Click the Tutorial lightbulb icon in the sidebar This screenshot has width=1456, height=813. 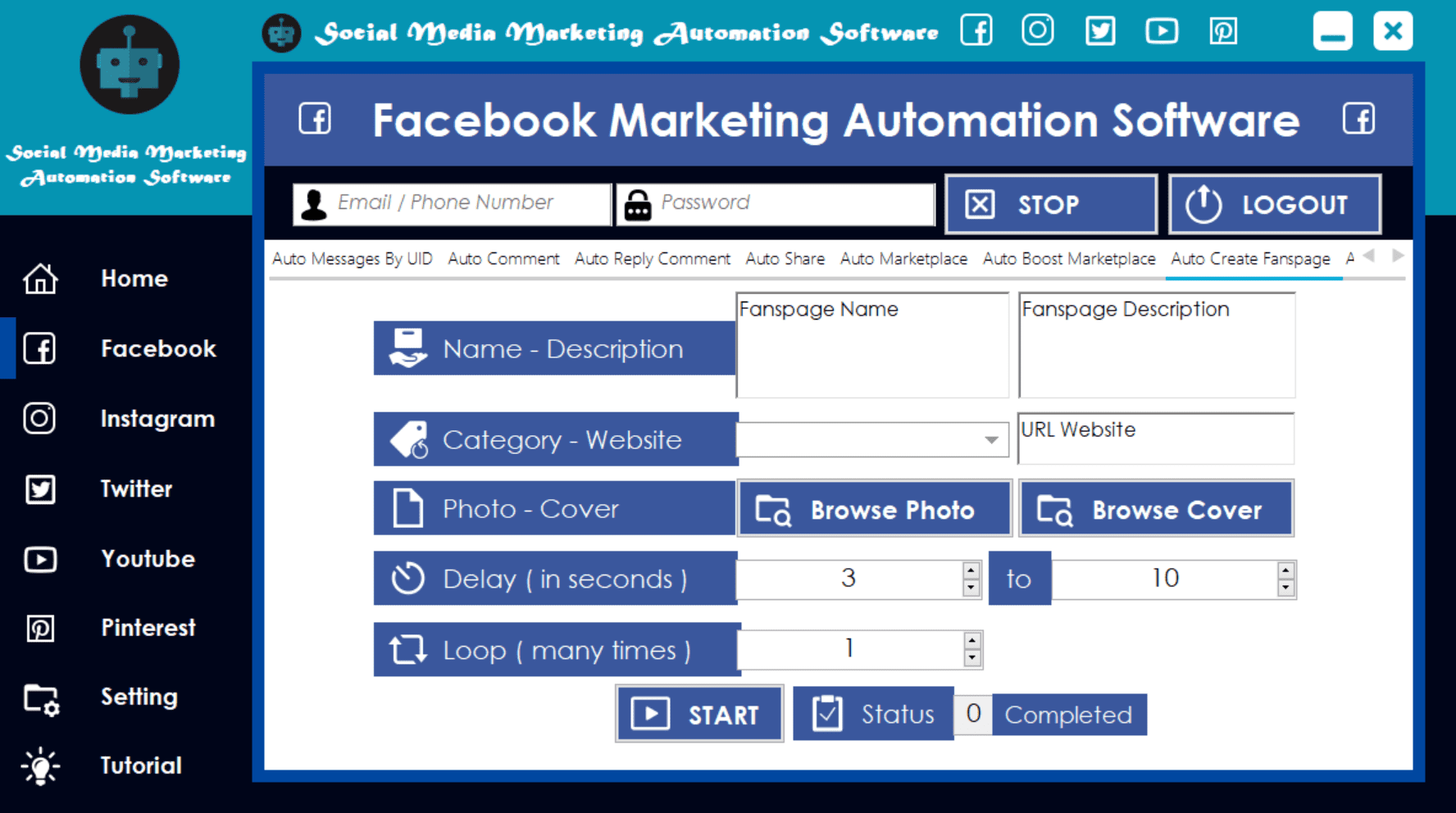tap(40, 766)
